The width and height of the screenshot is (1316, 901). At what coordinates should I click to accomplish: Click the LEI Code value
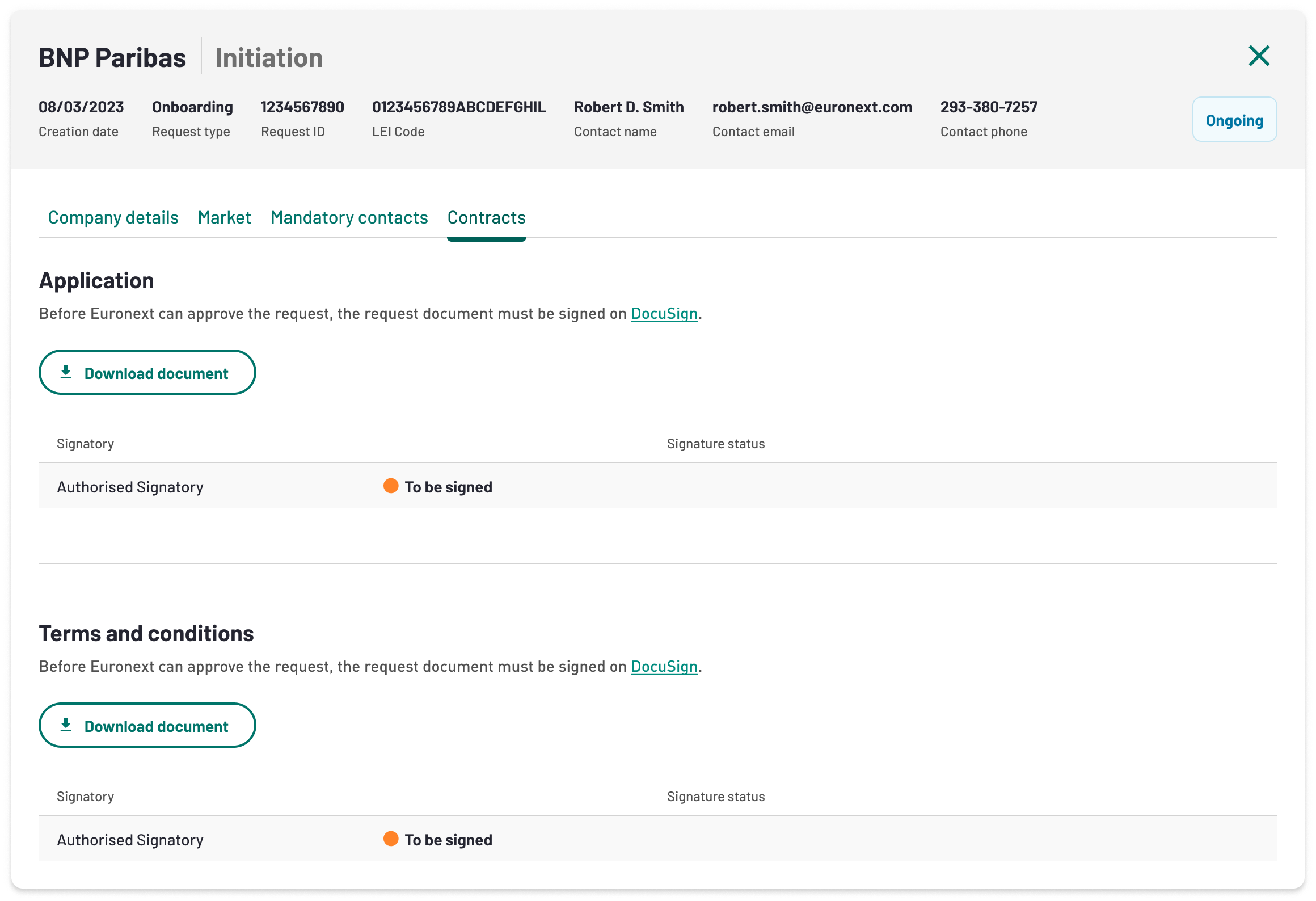458,107
